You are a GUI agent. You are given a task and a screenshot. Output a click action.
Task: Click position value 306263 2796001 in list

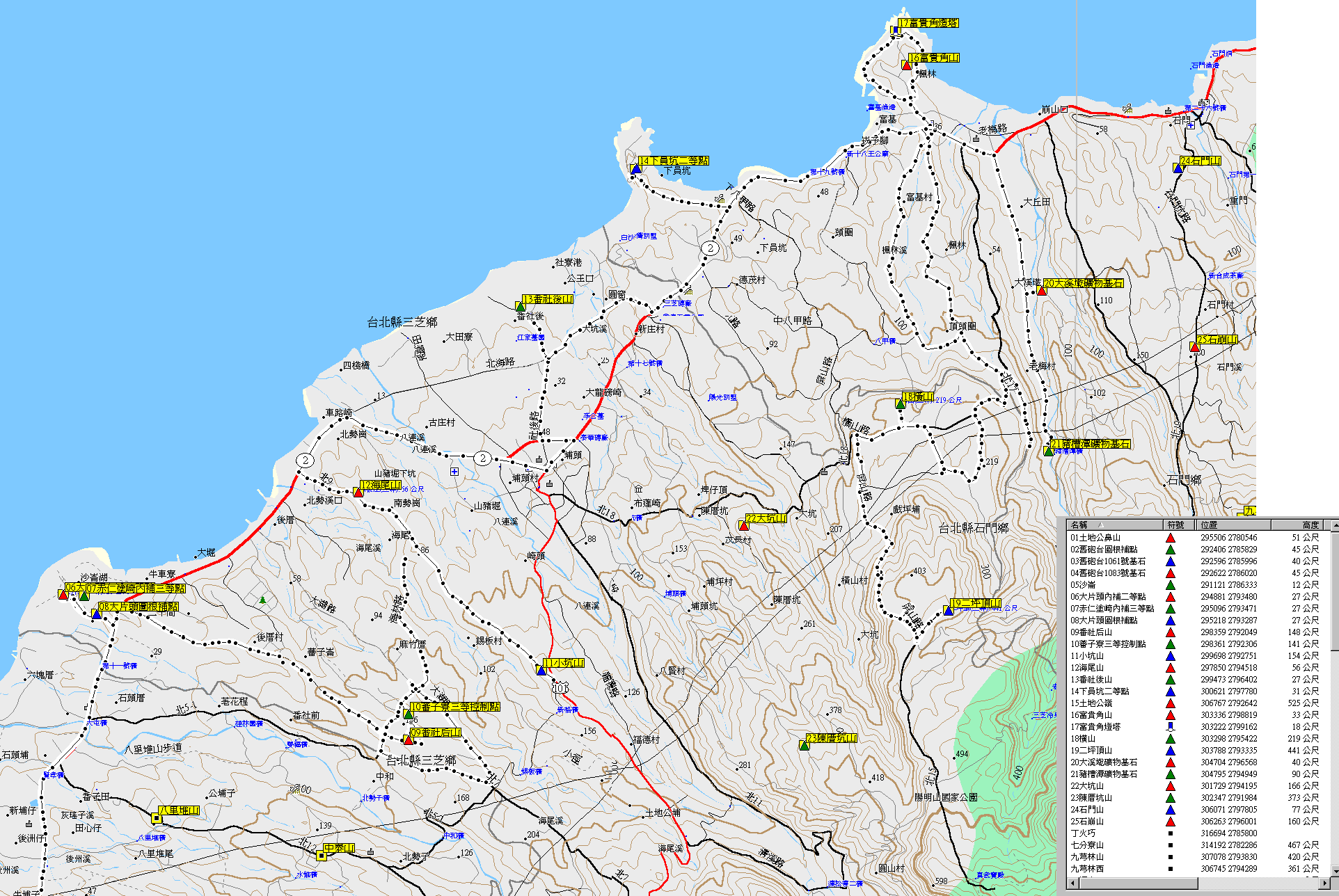1229,822
